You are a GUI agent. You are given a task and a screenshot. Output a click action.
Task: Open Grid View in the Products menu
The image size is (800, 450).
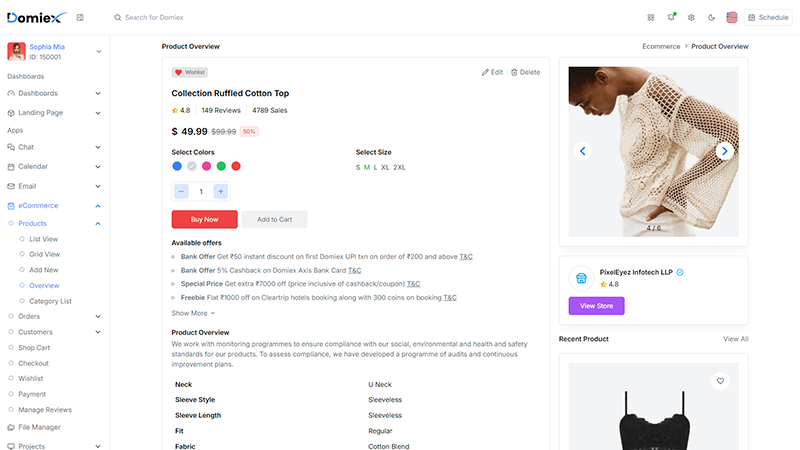tap(44, 254)
